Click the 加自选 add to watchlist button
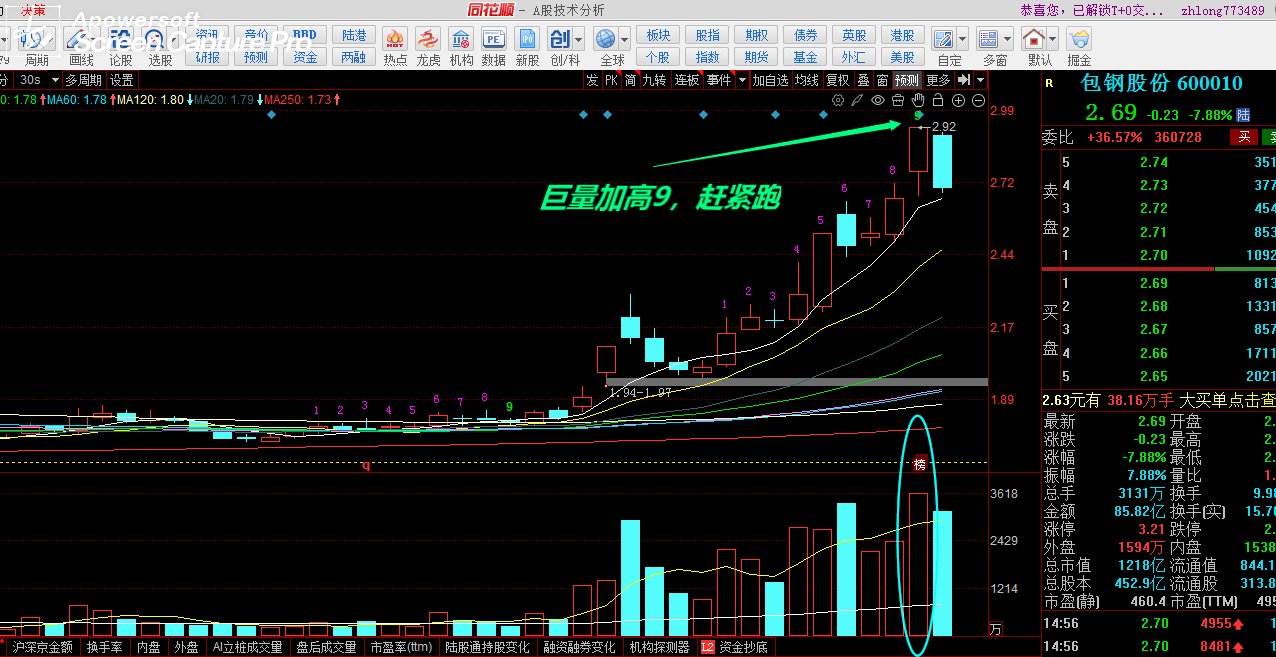Image resolution: width=1276 pixels, height=657 pixels. [x=771, y=80]
